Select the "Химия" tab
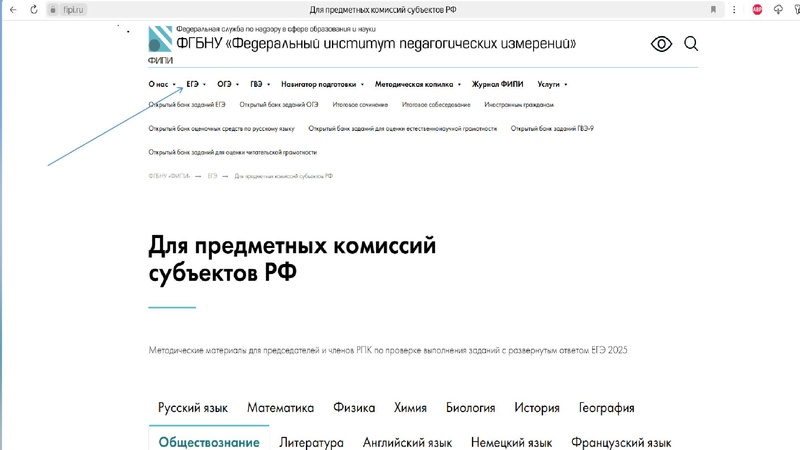800x450 pixels. tap(410, 408)
